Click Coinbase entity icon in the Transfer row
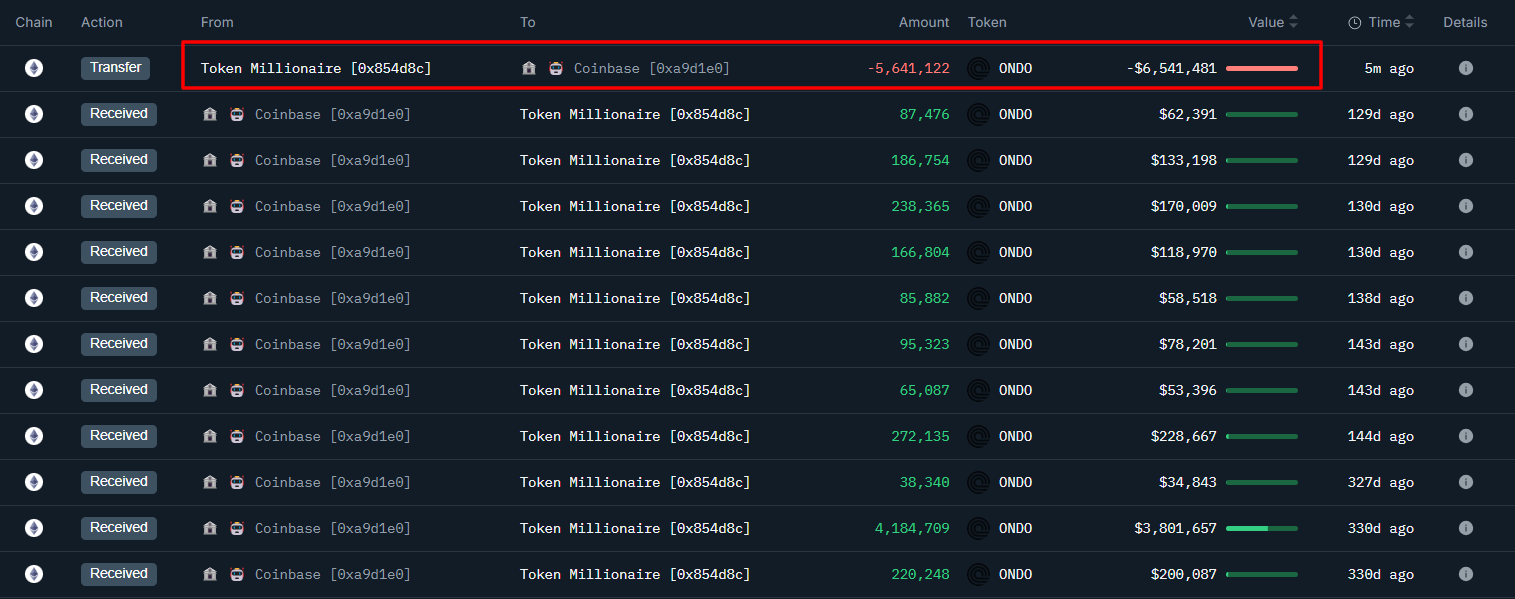The width and height of the screenshot is (1515, 599). [x=556, y=68]
